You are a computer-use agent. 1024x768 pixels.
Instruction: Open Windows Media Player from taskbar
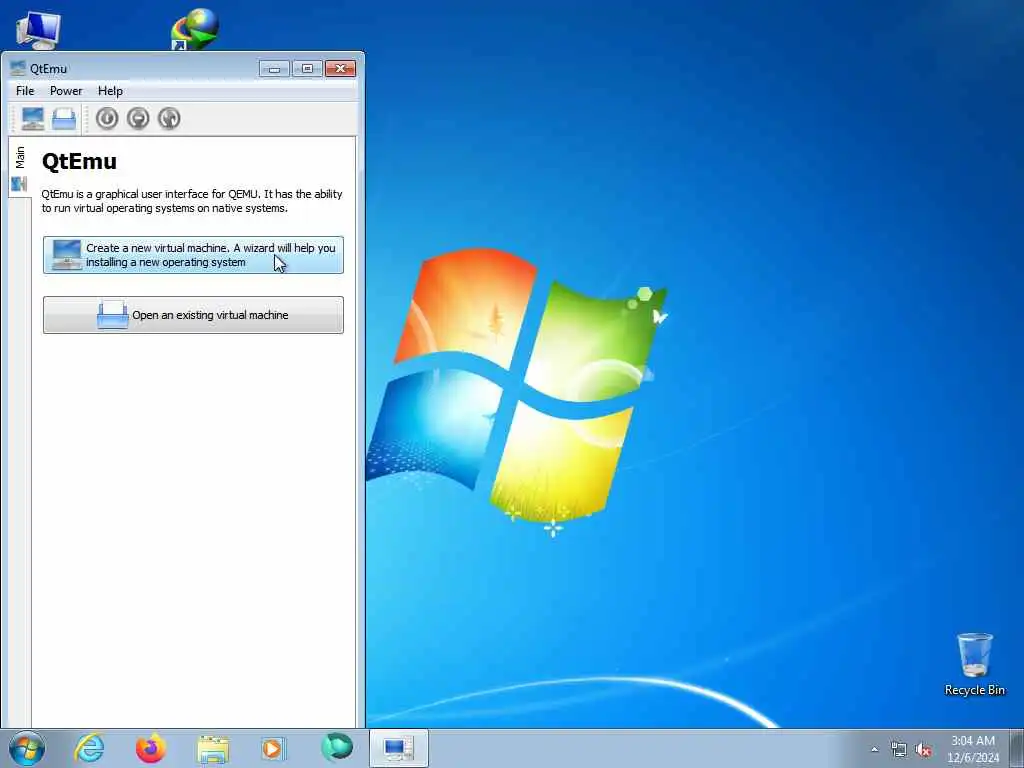(274, 748)
